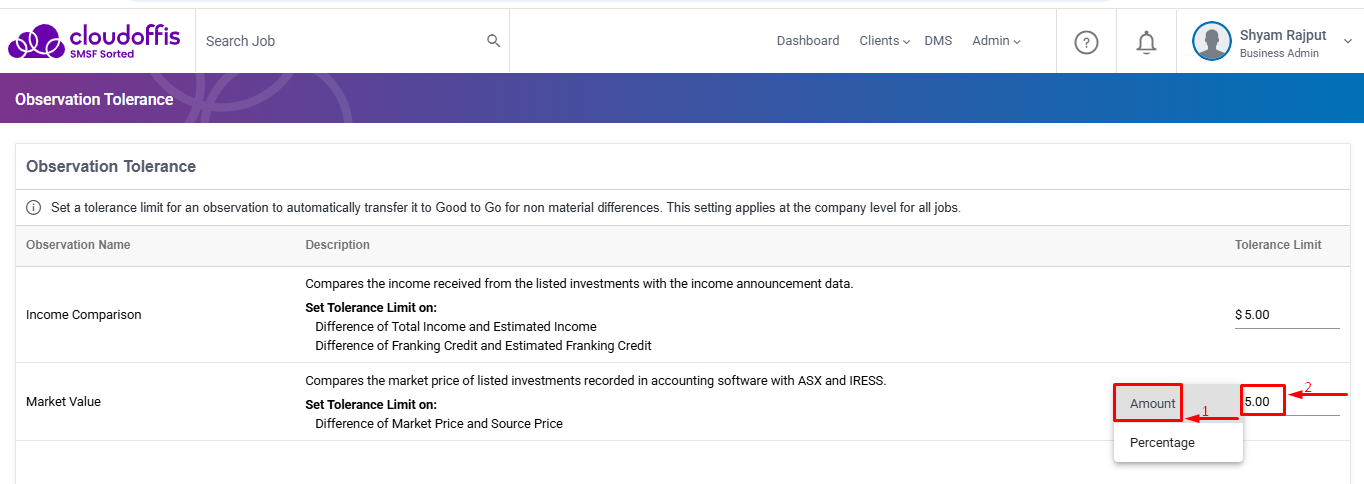
Task: Click the Income Comparison tolerance limit field
Action: (x=1287, y=314)
